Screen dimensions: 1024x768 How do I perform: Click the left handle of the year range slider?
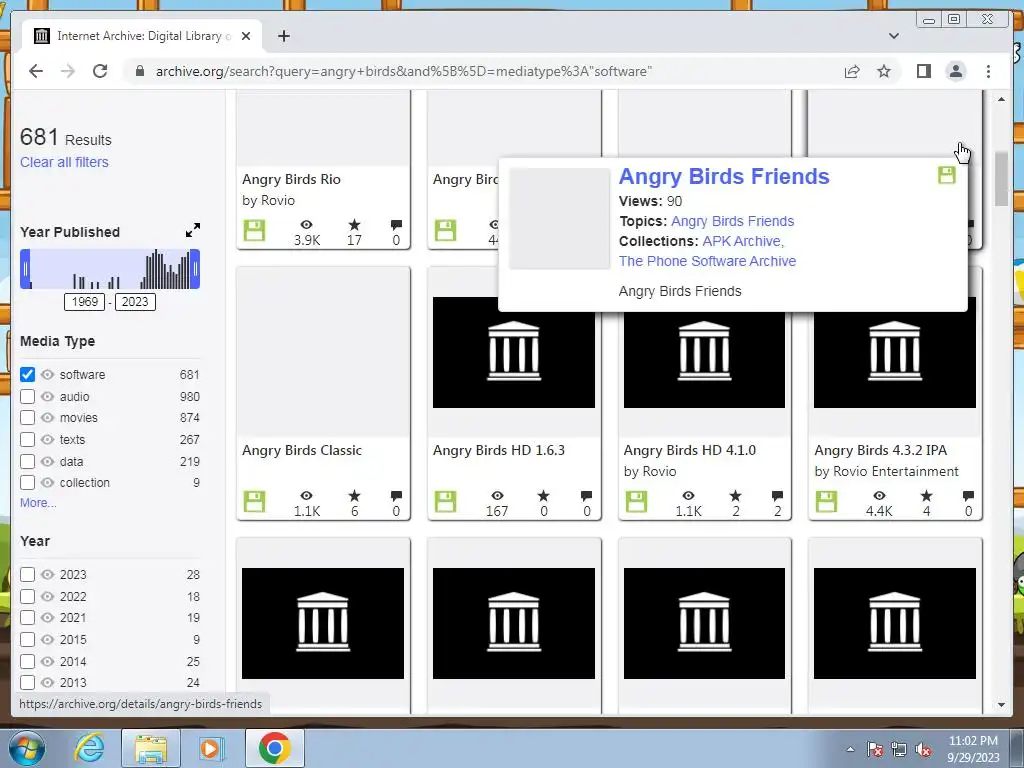25,269
